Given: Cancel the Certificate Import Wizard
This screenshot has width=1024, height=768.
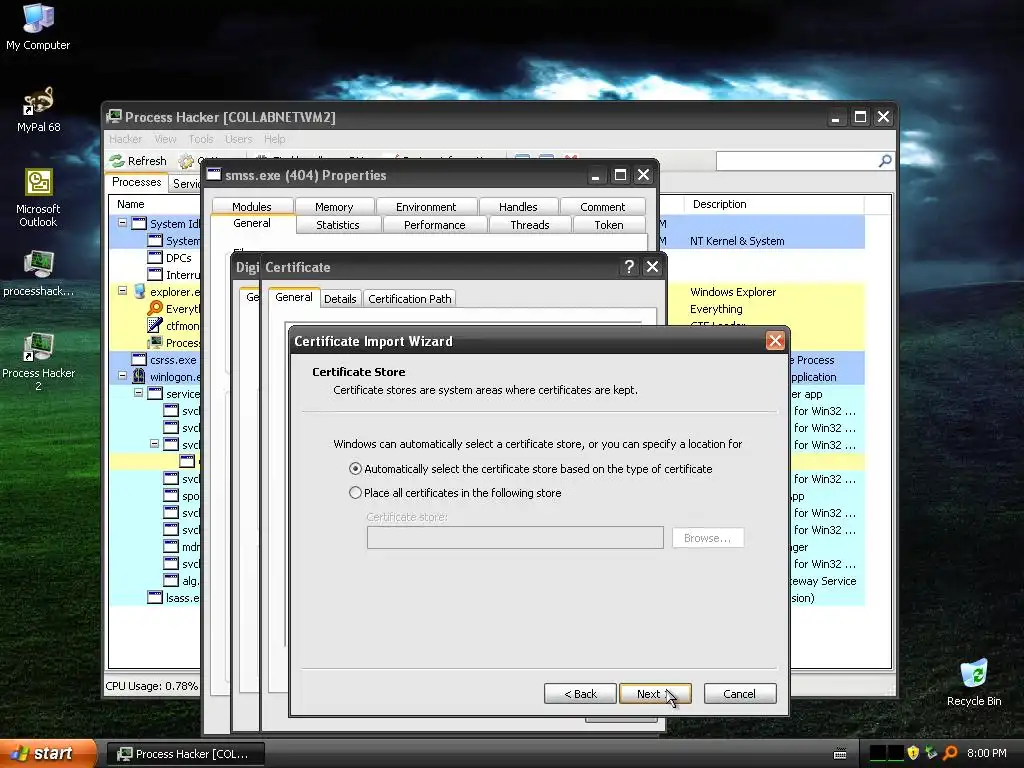Looking at the screenshot, I should [740, 694].
